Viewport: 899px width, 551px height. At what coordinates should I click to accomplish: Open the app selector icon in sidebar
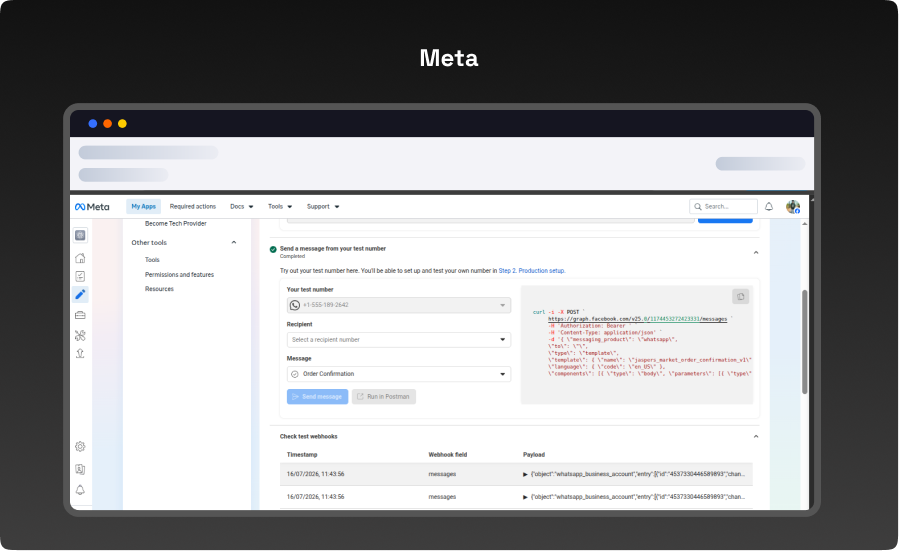pos(80,235)
